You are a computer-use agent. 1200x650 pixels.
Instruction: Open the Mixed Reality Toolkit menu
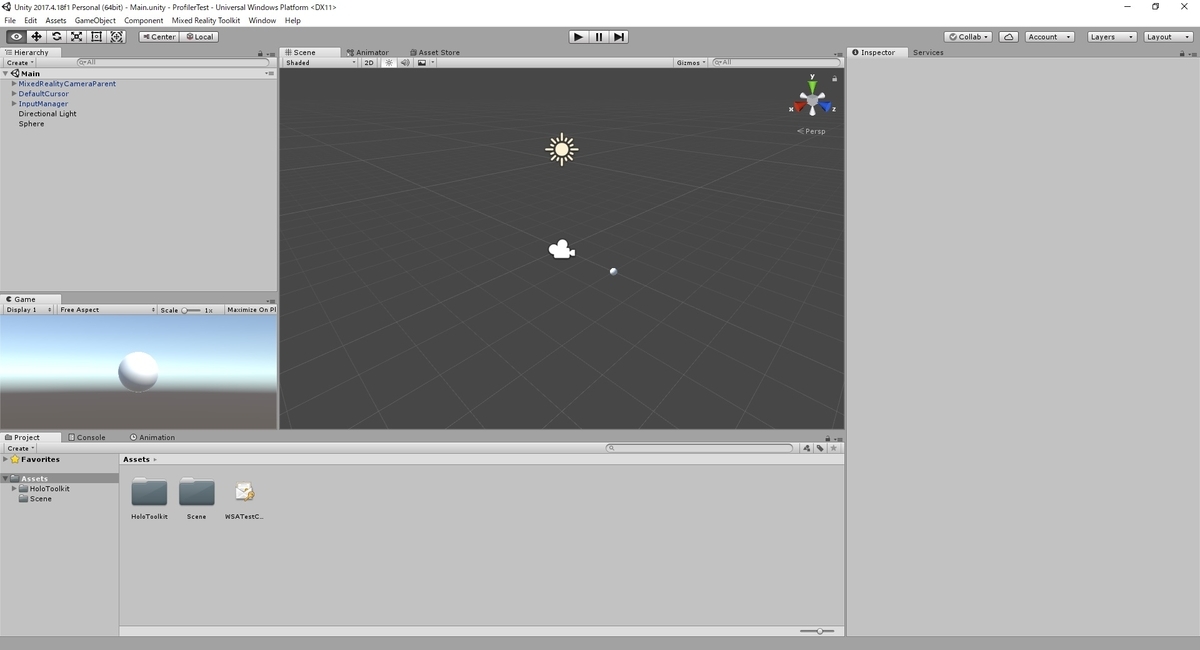[x=206, y=20]
